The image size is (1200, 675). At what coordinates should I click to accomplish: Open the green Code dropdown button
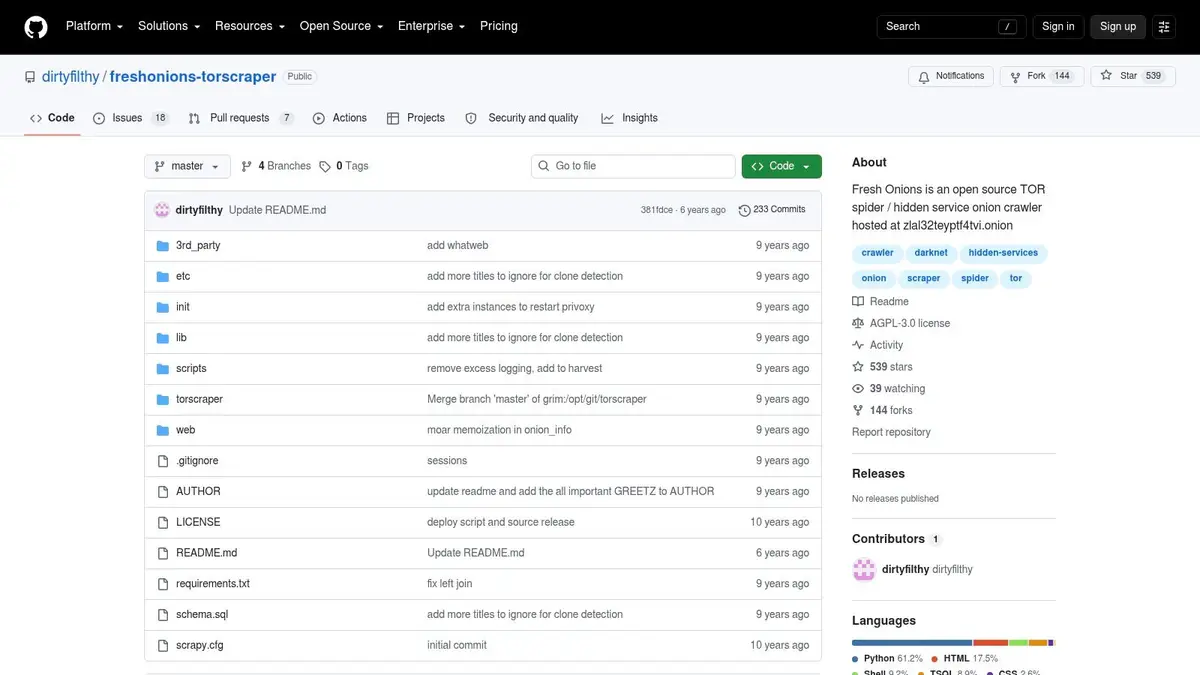pyautogui.click(x=782, y=166)
